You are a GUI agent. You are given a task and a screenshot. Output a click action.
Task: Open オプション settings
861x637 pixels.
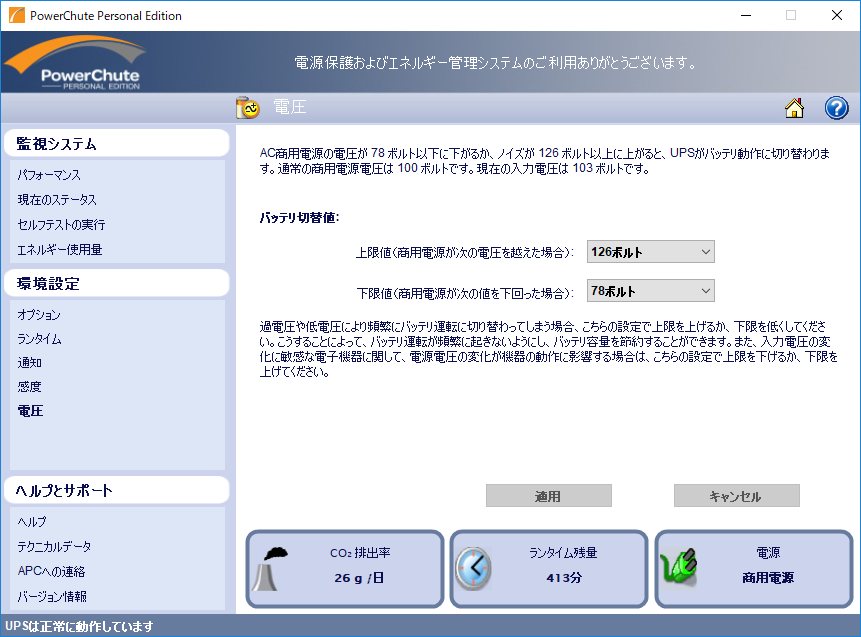point(39,315)
